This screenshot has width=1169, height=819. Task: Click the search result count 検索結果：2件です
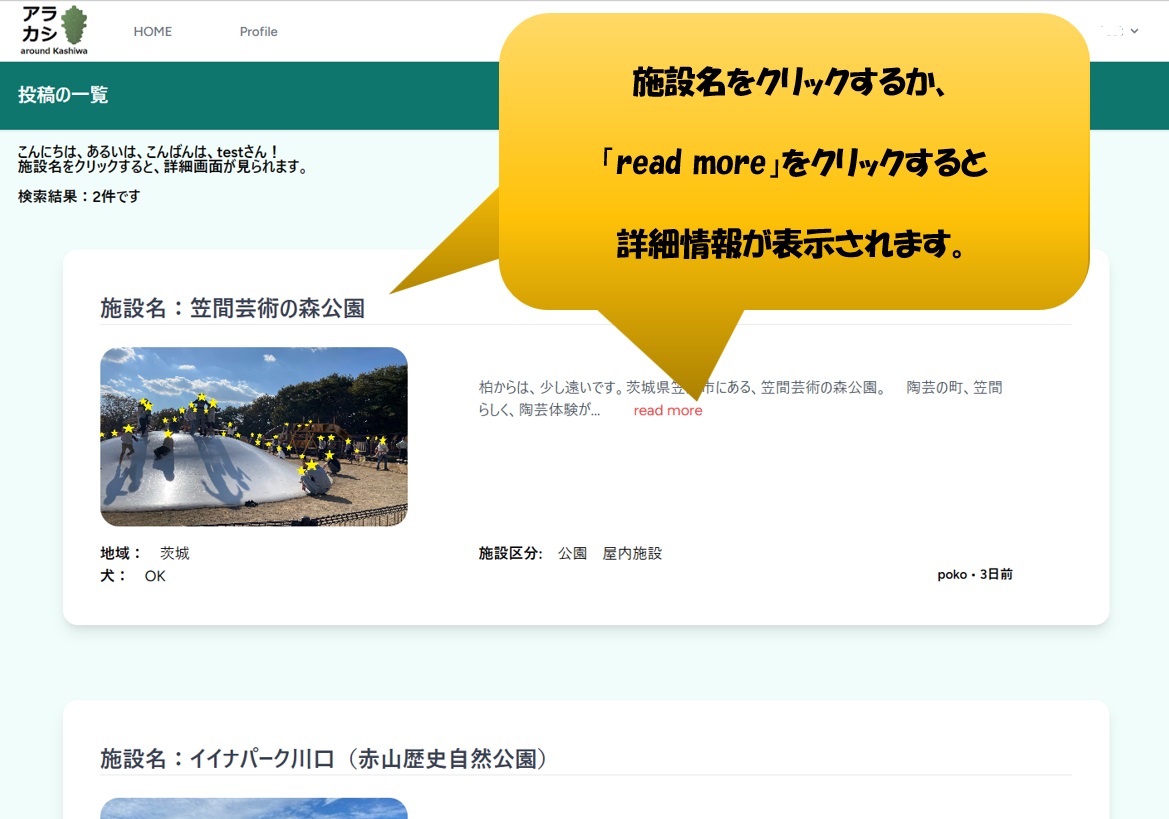point(79,197)
